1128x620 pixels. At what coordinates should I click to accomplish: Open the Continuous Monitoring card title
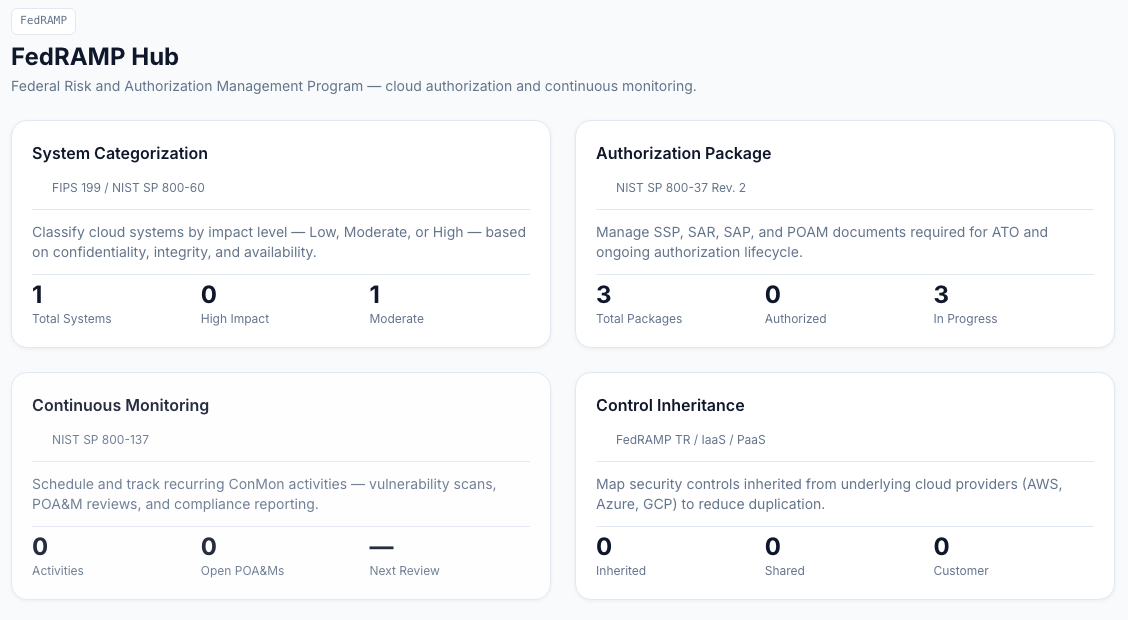pos(120,405)
